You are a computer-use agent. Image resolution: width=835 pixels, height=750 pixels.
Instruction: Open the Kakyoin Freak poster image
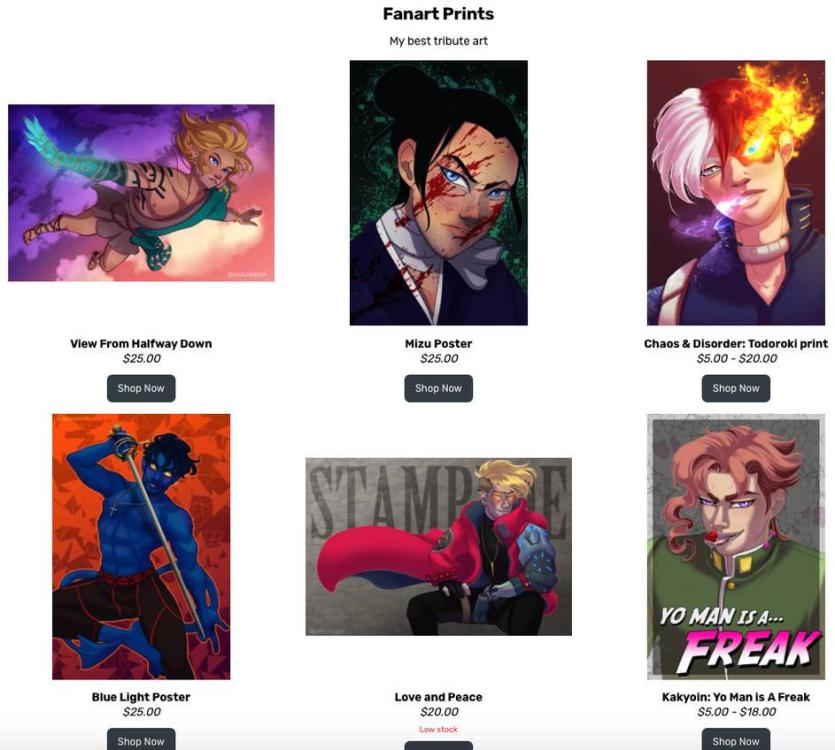point(736,547)
